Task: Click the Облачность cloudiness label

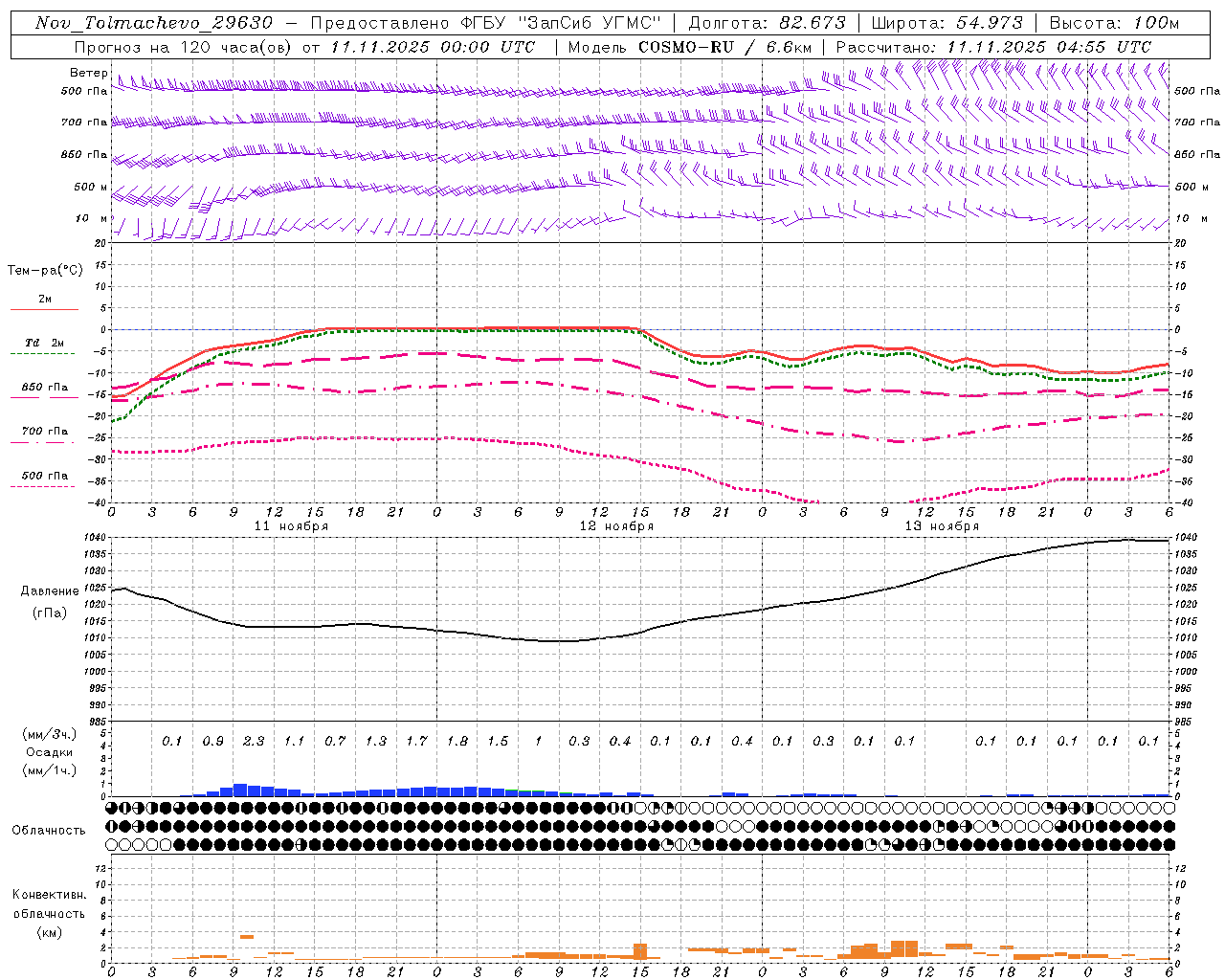Action: point(49,831)
